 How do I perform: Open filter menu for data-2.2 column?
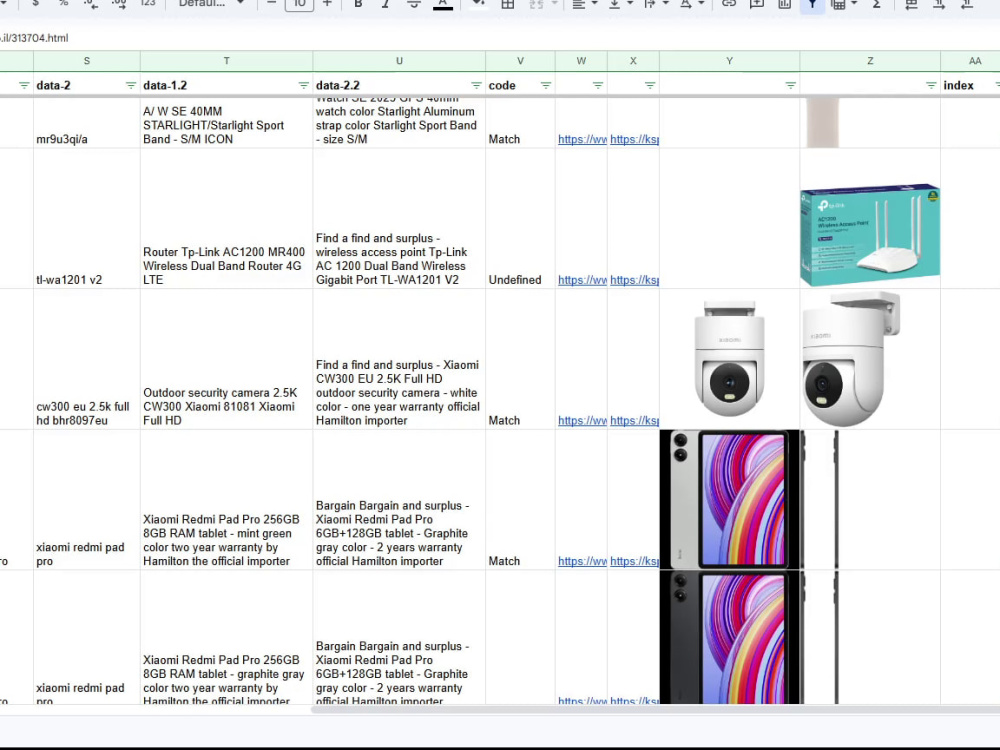click(x=476, y=85)
